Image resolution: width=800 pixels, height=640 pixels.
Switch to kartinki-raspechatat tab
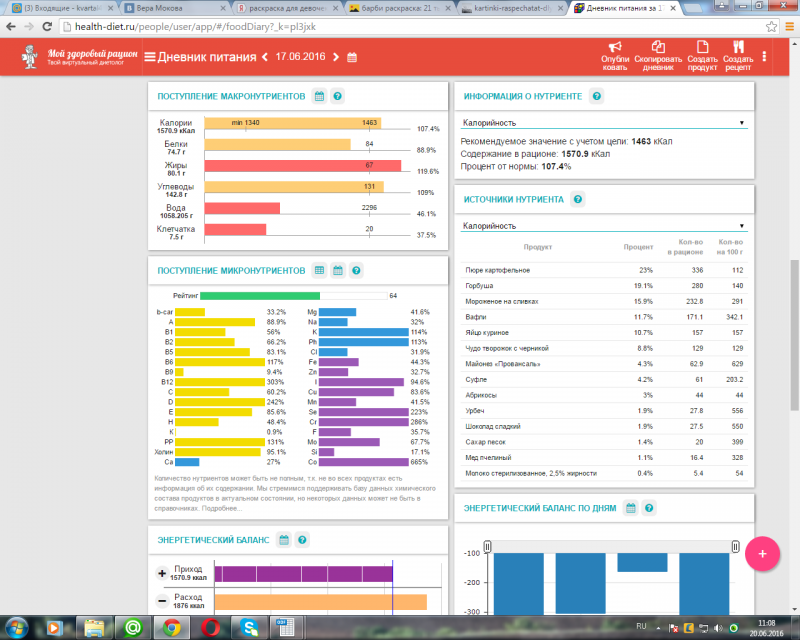point(513,8)
